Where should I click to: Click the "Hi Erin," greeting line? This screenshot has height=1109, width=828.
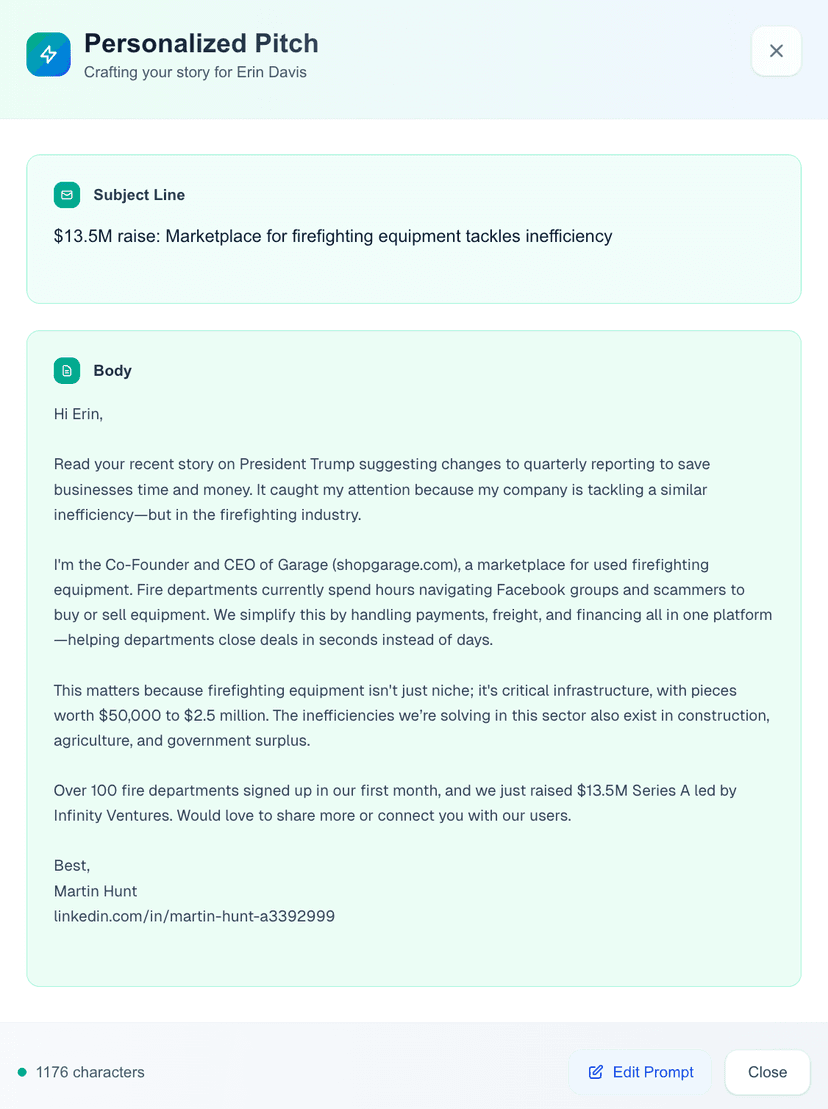pyautogui.click(x=78, y=413)
